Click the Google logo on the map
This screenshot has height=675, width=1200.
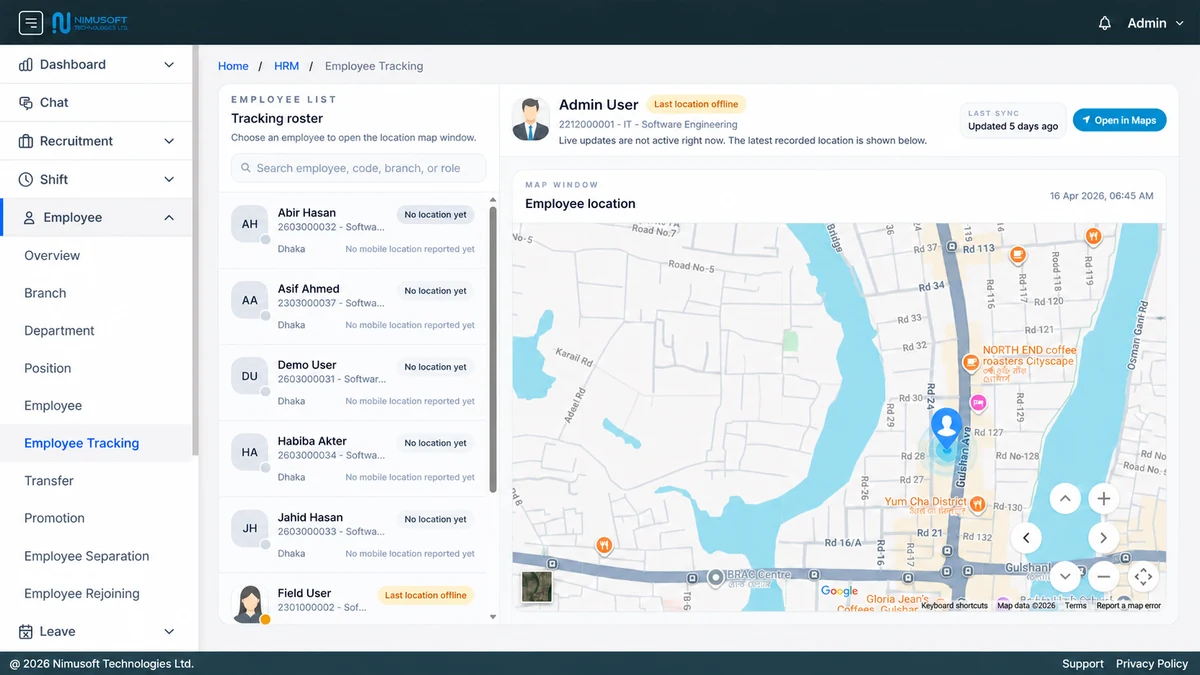coord(839,591)
